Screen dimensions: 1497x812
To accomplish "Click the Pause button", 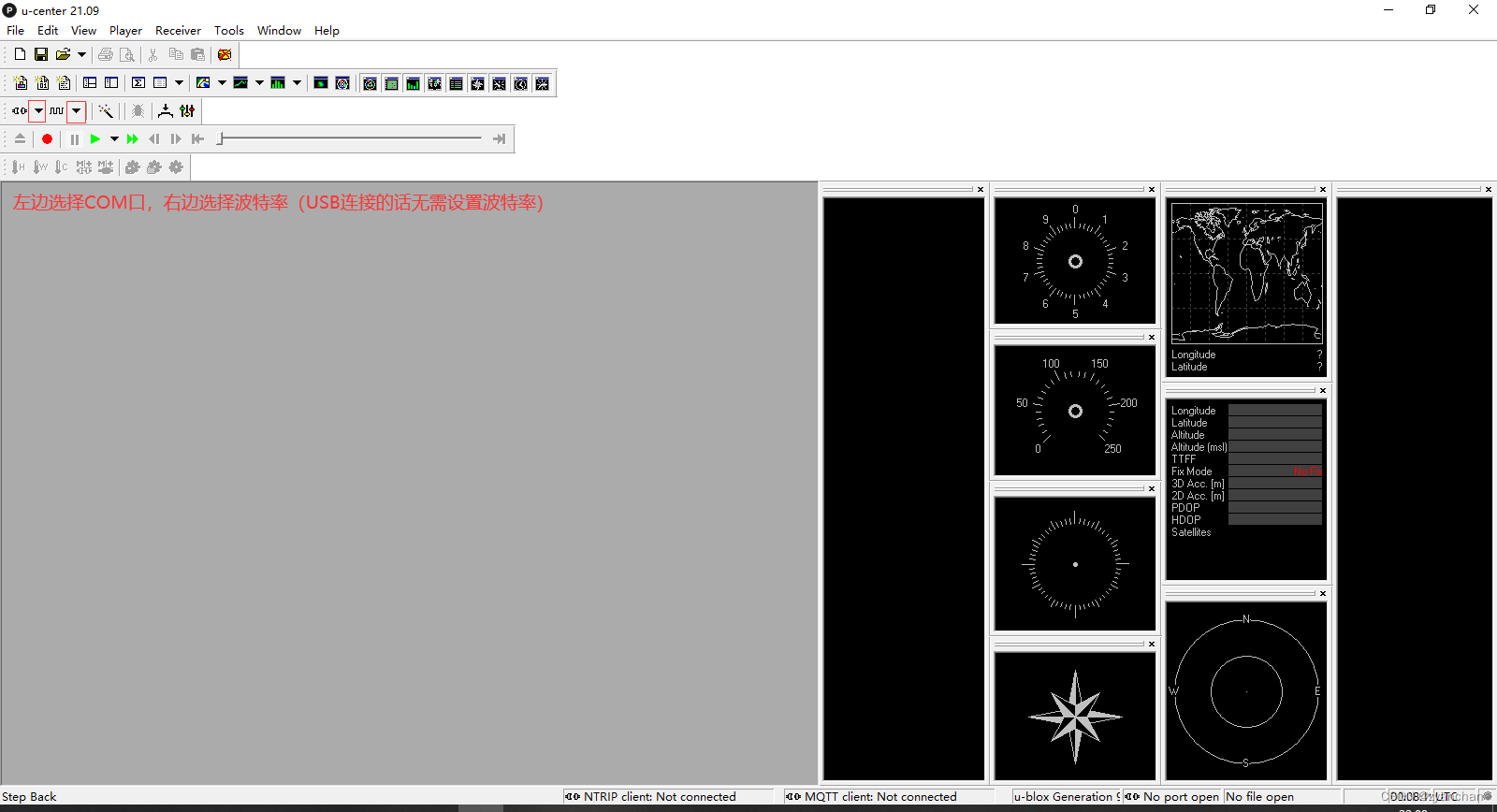I will tap(74, 139).
